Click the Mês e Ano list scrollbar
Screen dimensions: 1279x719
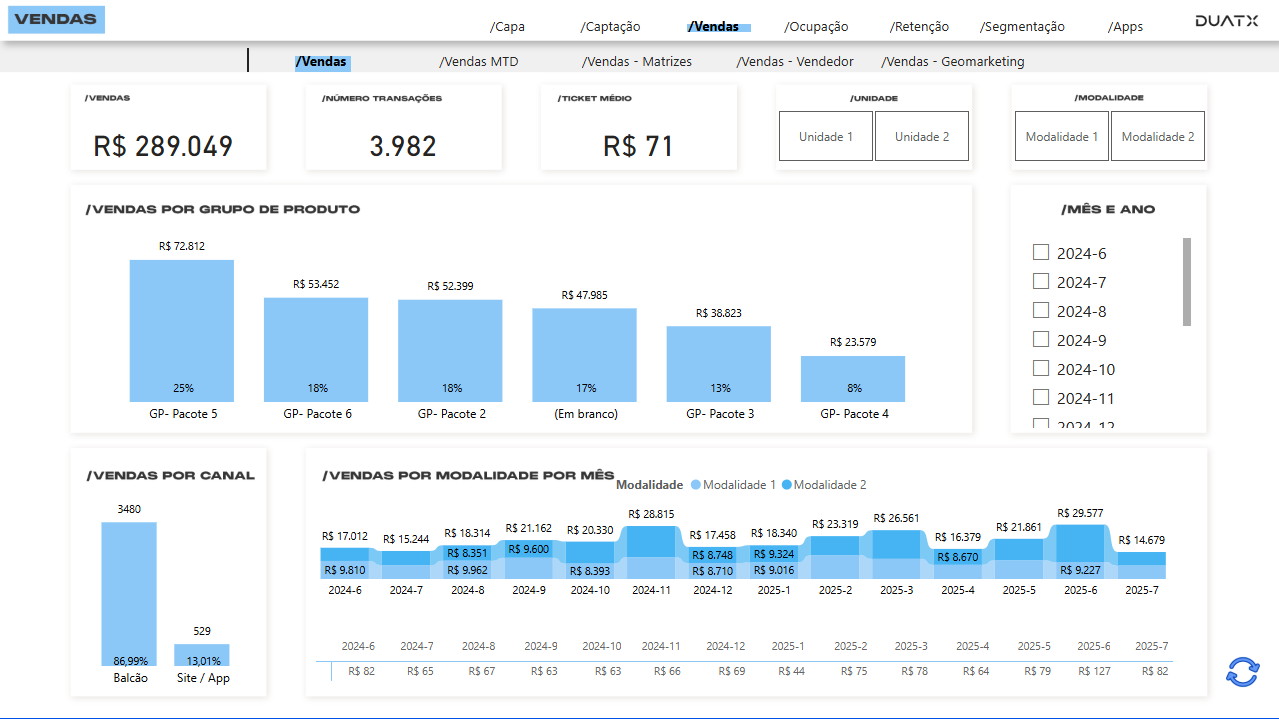[x=1189, y=280]
